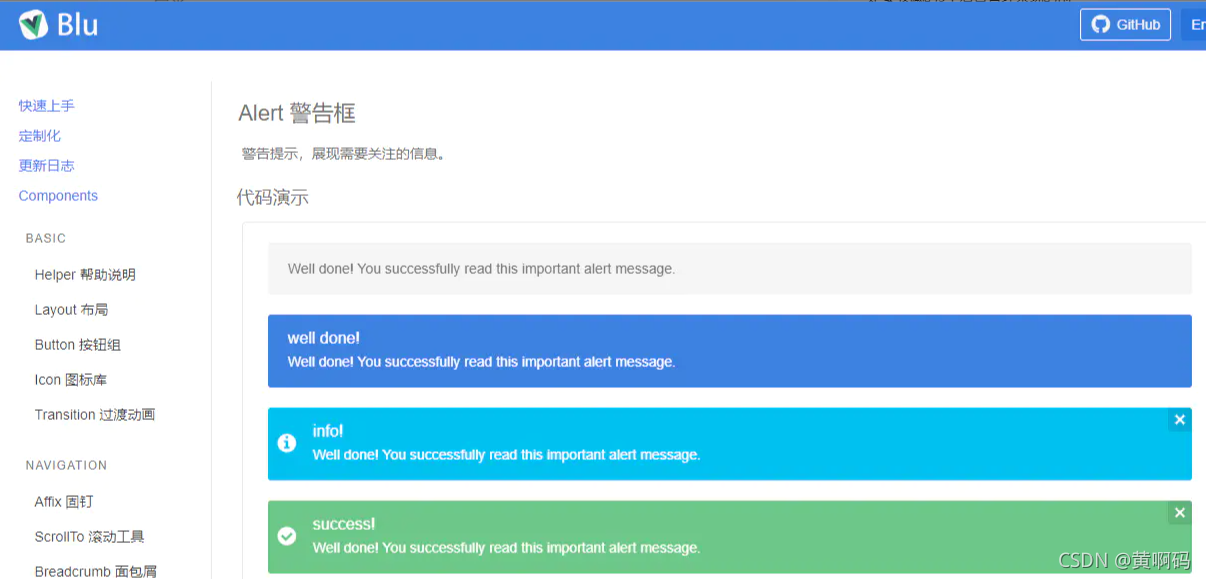
Task: Select Helper 帮助说明 menu item
Action: pyautogui.click(x=85, y=275)
